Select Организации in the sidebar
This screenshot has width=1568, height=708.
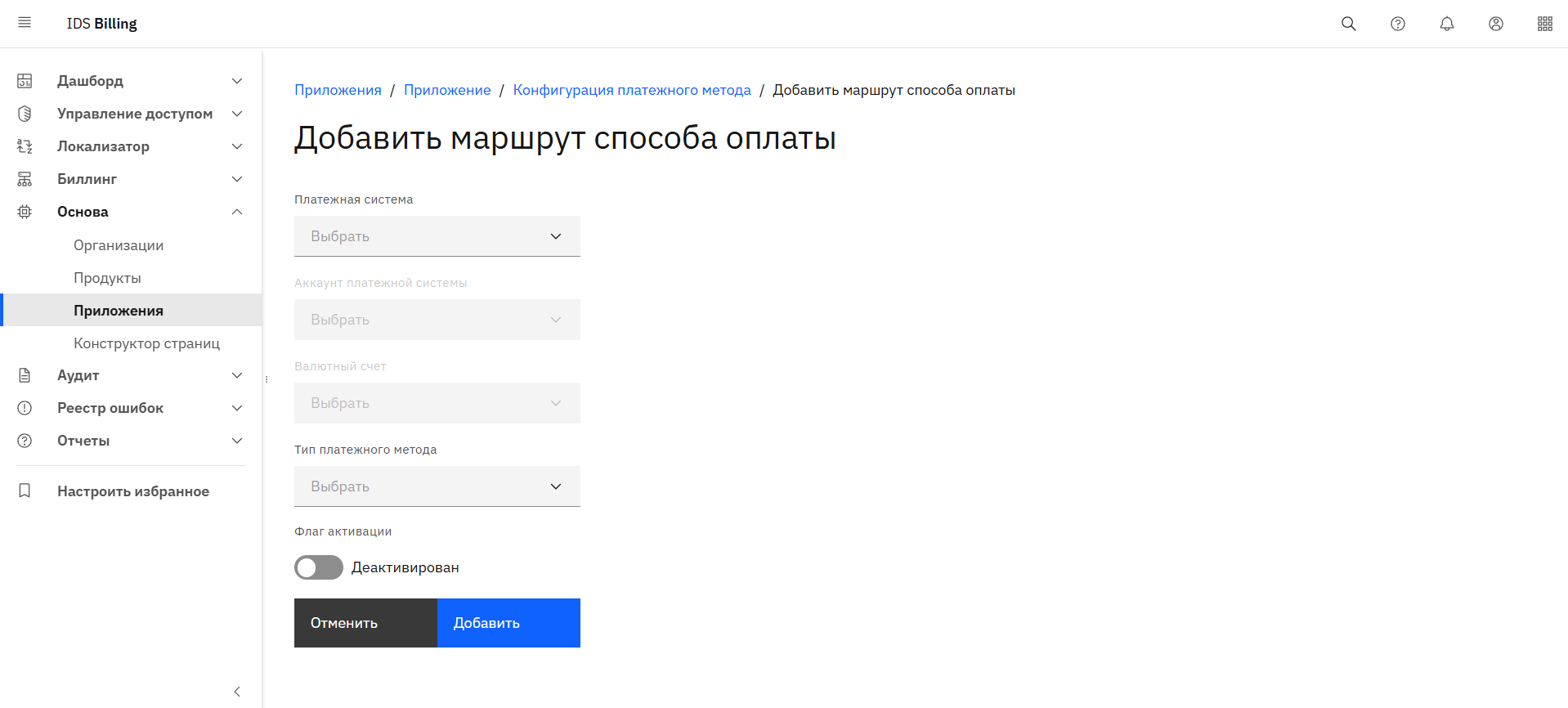tap(119, 245)
